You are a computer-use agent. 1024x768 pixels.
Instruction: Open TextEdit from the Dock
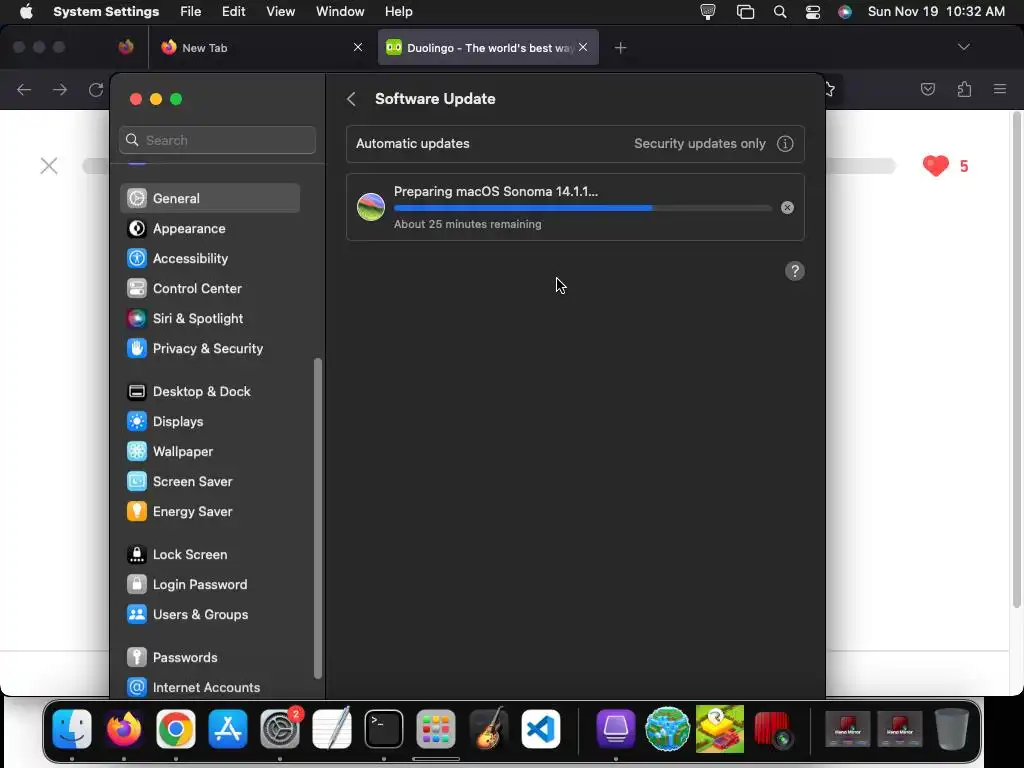pyautogui.click(x=332, y=729)
